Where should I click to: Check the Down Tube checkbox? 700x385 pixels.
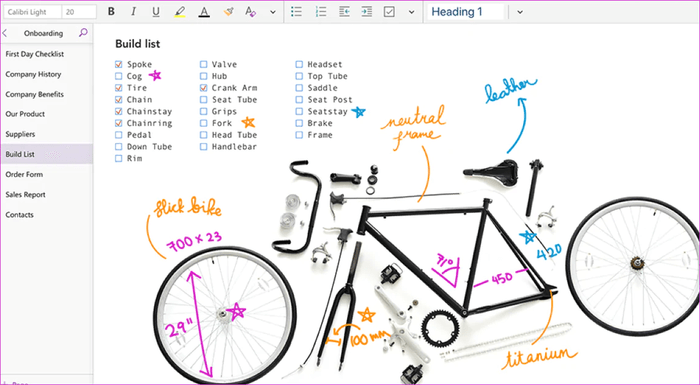point(118,146)
